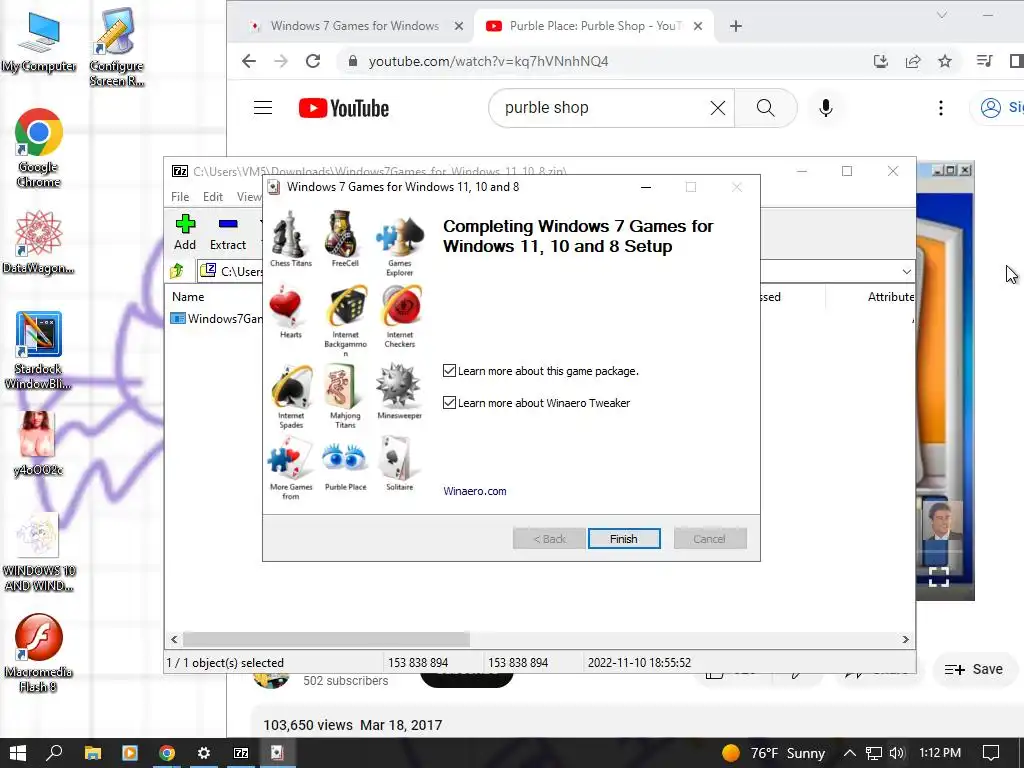Screen dimensions: 1024x768
Task: Click the Purble Place eyes icon
Action: 345,458
